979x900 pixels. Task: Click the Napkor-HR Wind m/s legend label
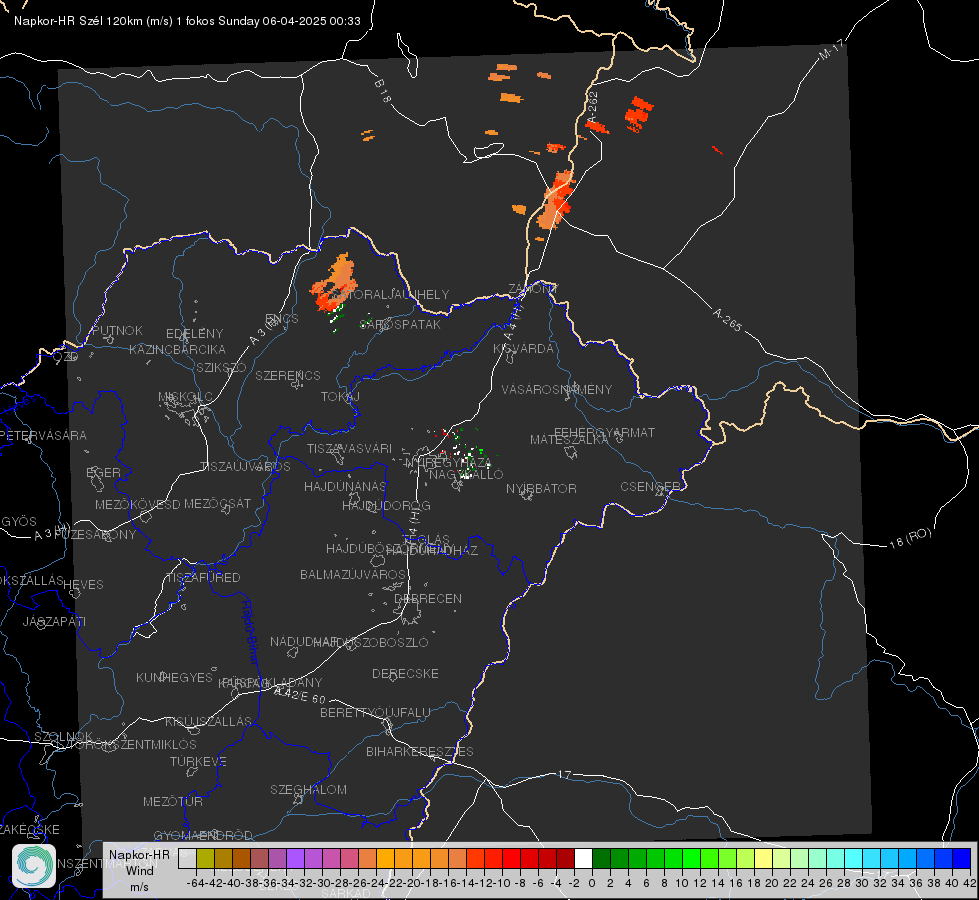pos(139,870)
